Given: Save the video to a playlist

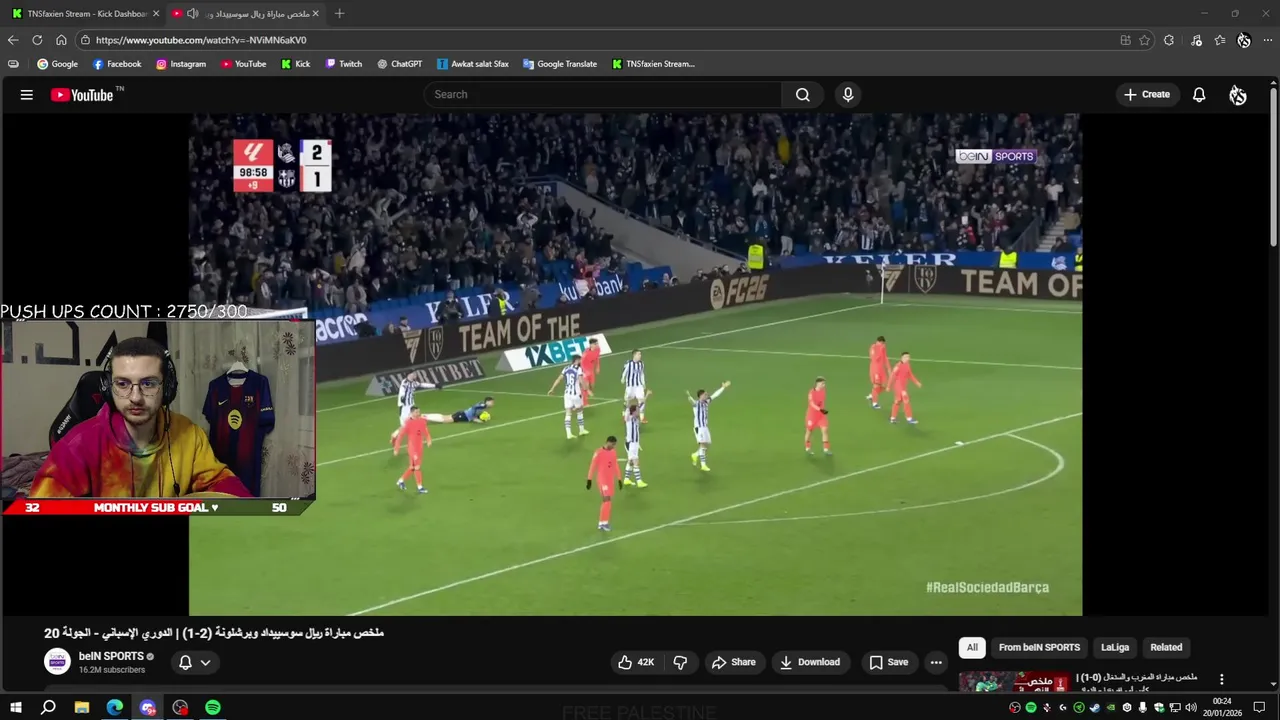Looking at the screenshot, I should click(888, 662).
